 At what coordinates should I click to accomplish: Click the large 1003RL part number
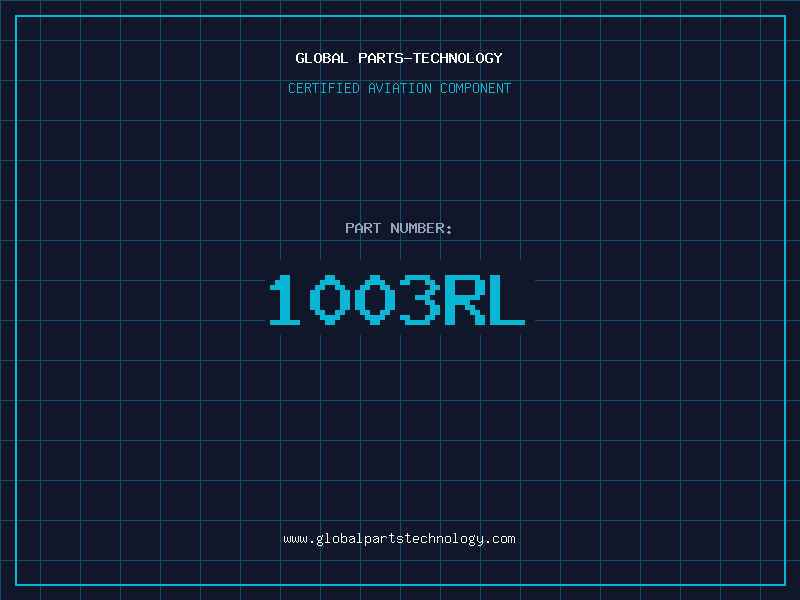pyautogui.click(x=397, y=300)
